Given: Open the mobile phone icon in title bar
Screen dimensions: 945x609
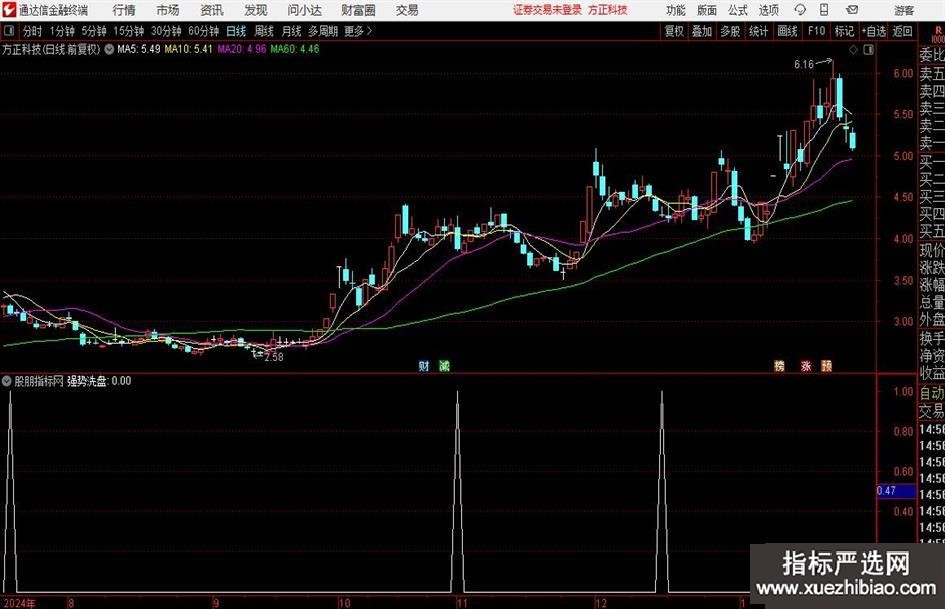Looking at the screenshot, I should click(824, 10).
